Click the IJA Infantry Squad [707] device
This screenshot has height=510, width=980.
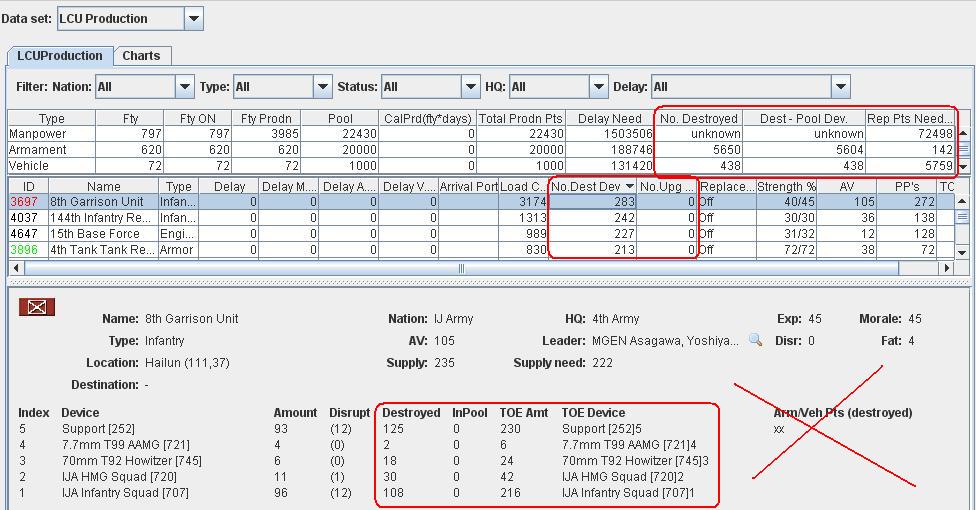click(x=125, y=492)
